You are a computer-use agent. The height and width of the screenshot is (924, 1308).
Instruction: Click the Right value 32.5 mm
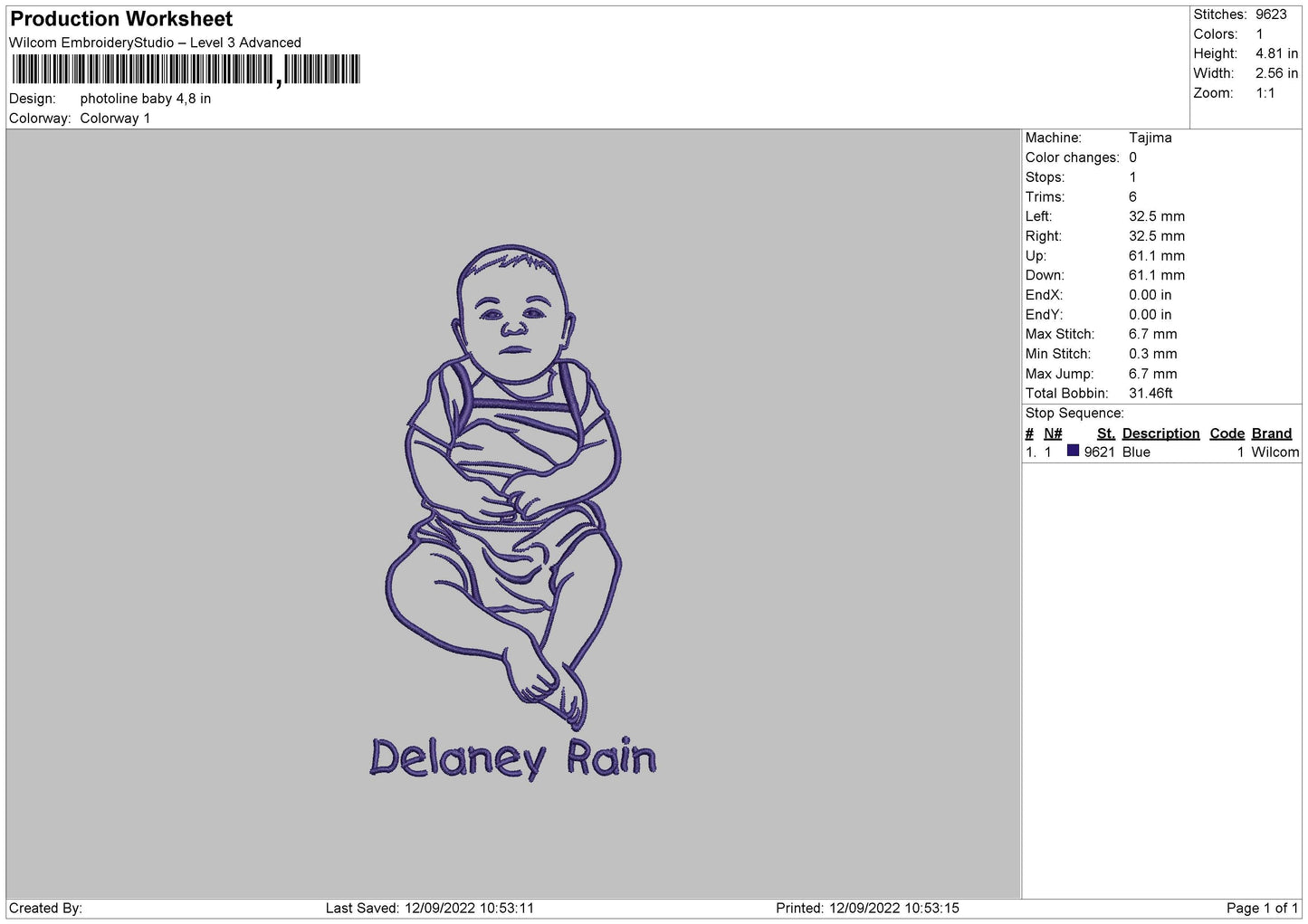pos(1157,236)
